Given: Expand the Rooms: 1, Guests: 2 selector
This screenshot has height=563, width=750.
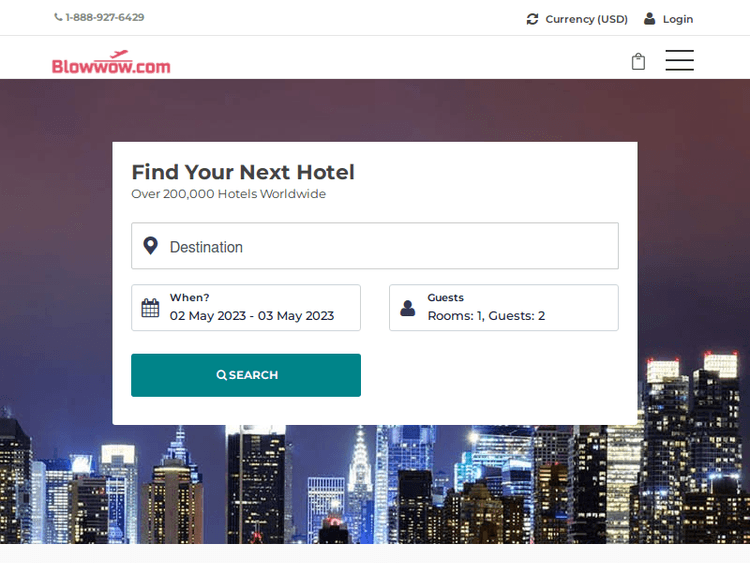Looking at the screenshot, I should click(486, 316).
